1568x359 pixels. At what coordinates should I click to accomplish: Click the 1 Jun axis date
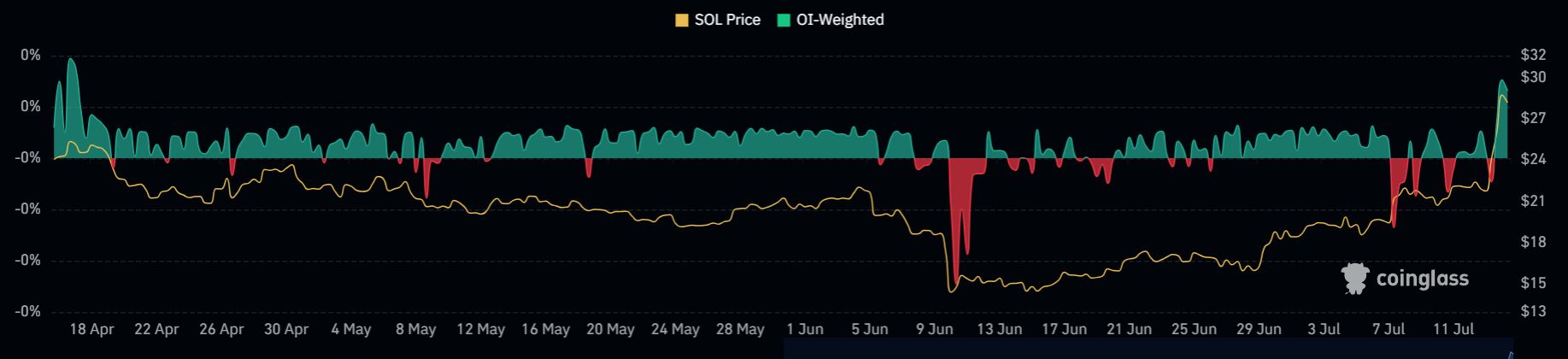pyautogui.click(x=804, y=329)
